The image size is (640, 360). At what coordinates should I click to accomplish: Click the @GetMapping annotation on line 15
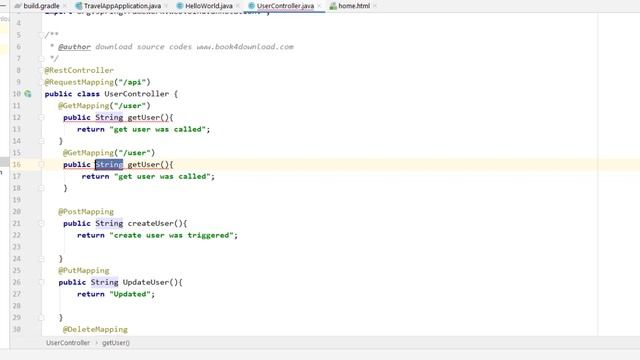88,153
